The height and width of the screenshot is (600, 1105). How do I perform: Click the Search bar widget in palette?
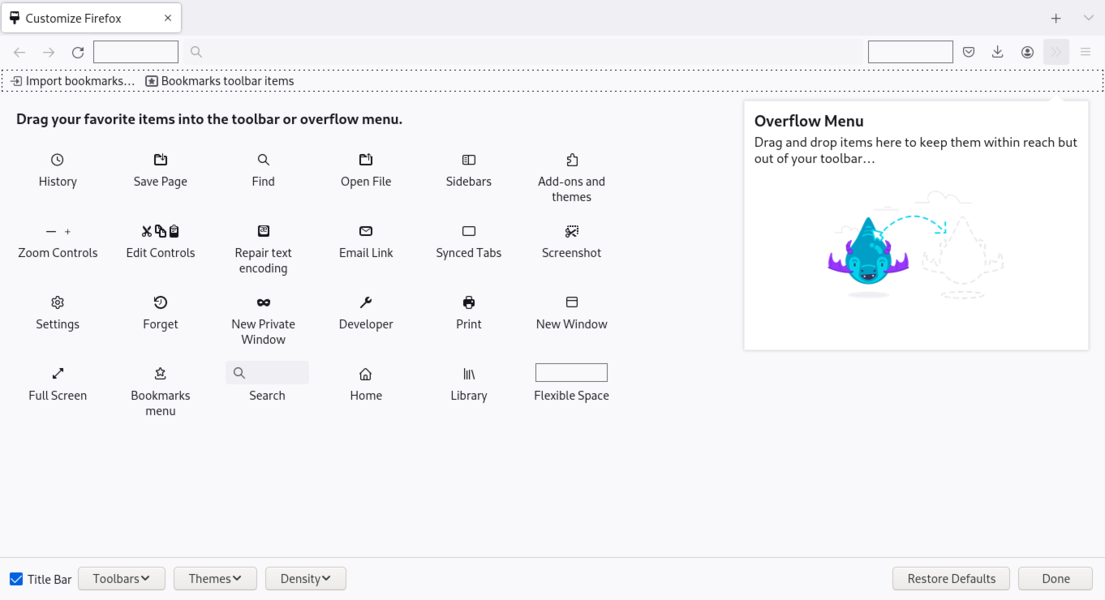click(x=267, y=373)
